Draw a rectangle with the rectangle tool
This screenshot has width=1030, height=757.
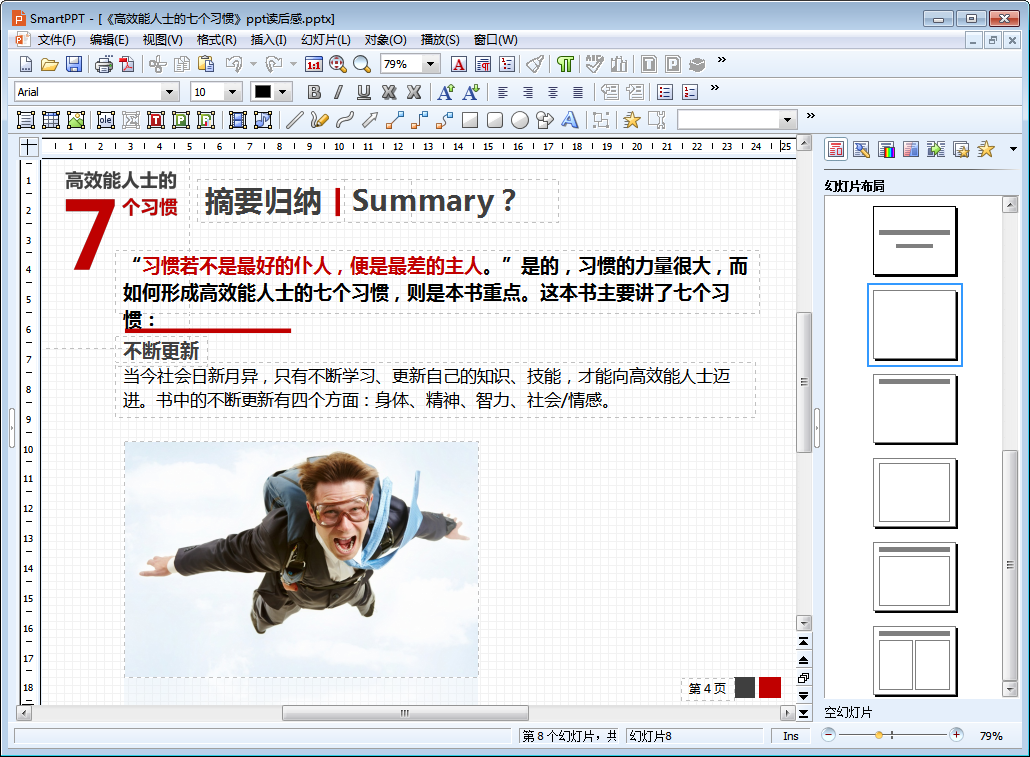pos(470,120)
